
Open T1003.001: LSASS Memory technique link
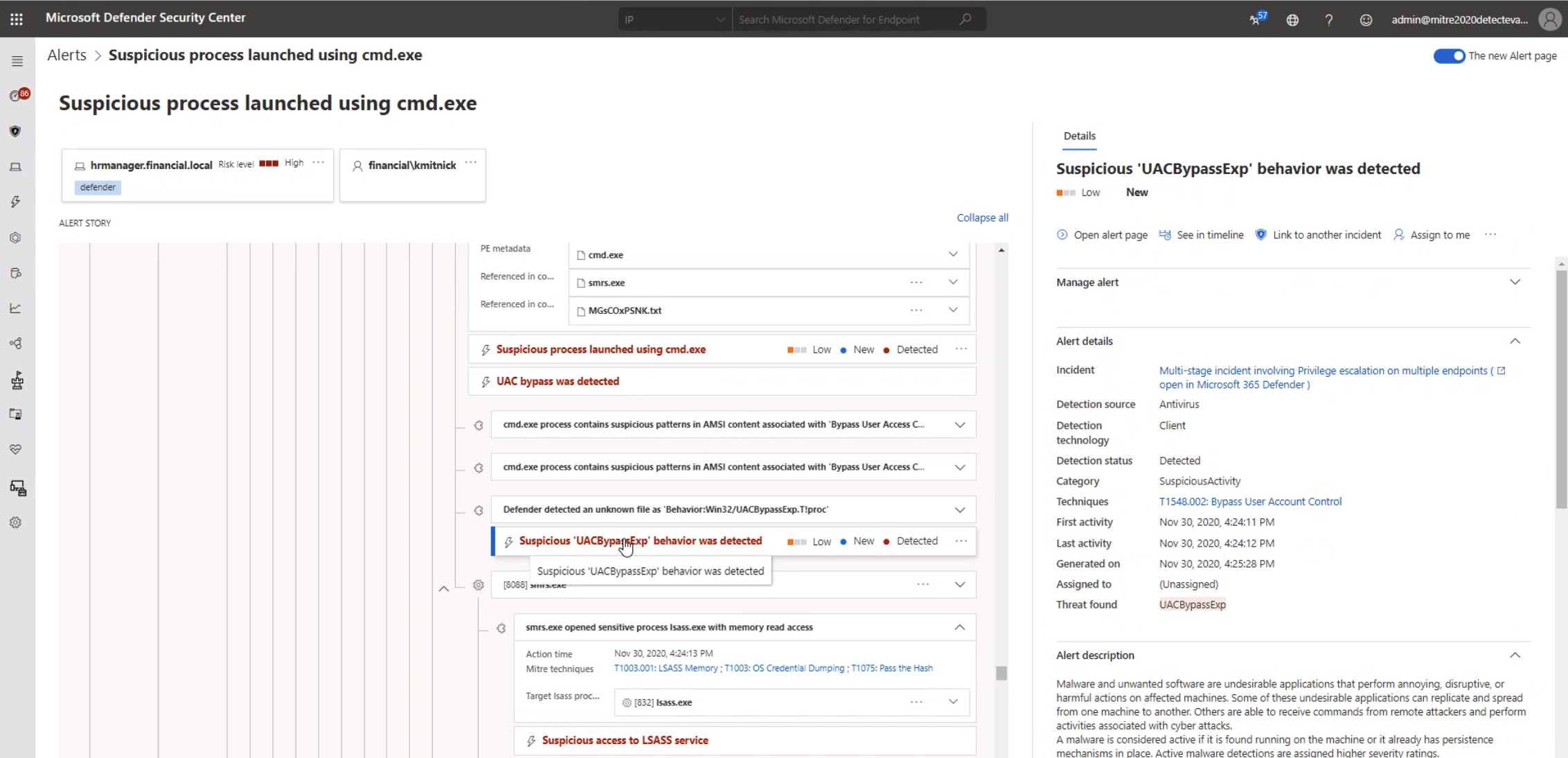click(x=666, y=669)
